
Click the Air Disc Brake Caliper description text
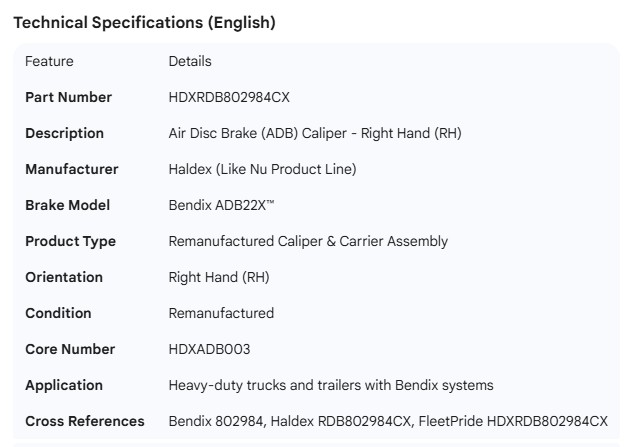314,133
